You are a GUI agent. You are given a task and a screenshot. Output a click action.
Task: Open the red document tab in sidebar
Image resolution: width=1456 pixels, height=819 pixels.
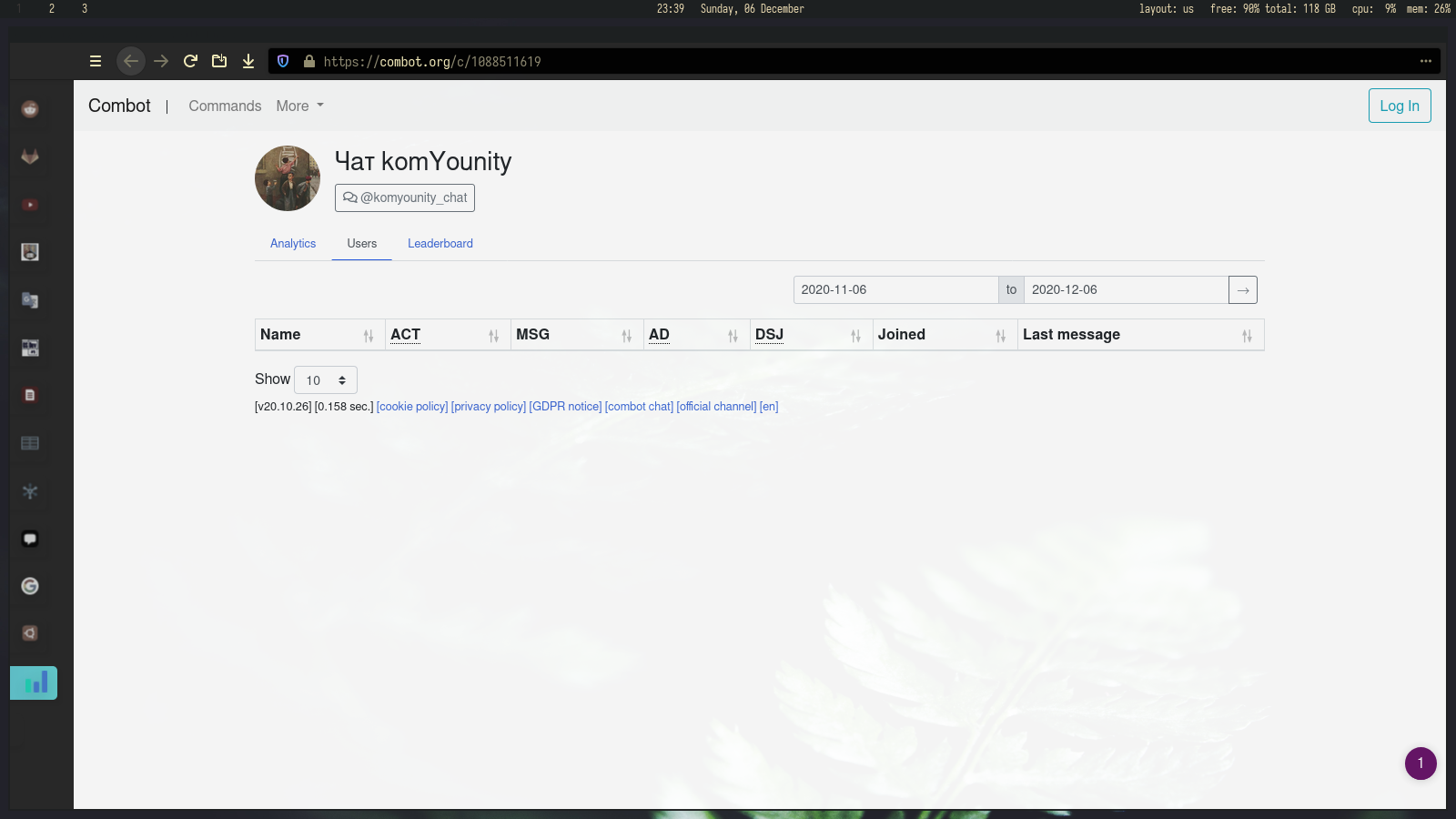click(30, 395)
